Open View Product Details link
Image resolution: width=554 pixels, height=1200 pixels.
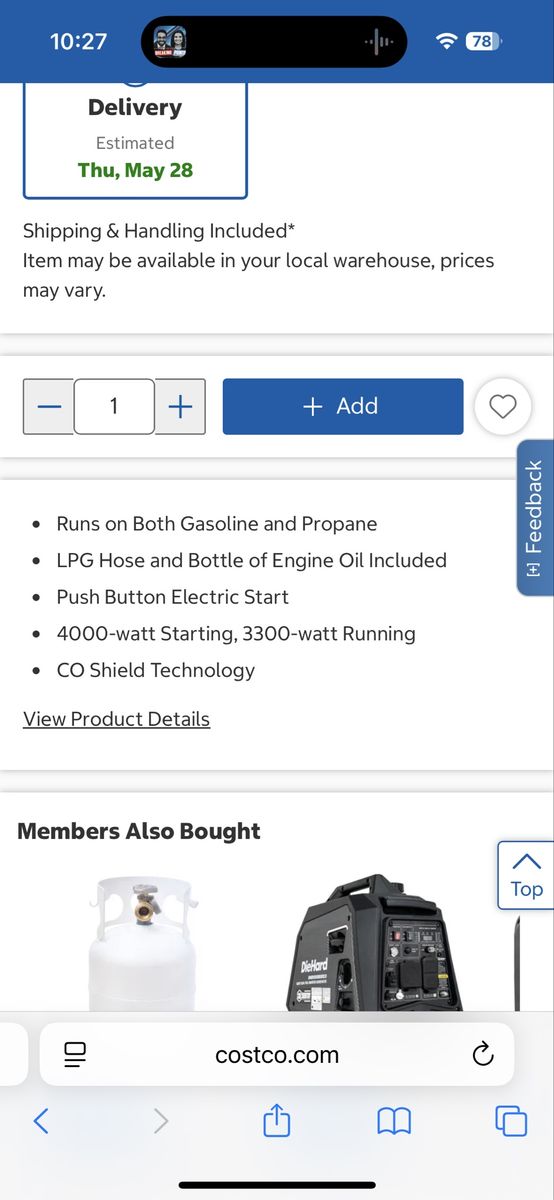tap(116, 719)
